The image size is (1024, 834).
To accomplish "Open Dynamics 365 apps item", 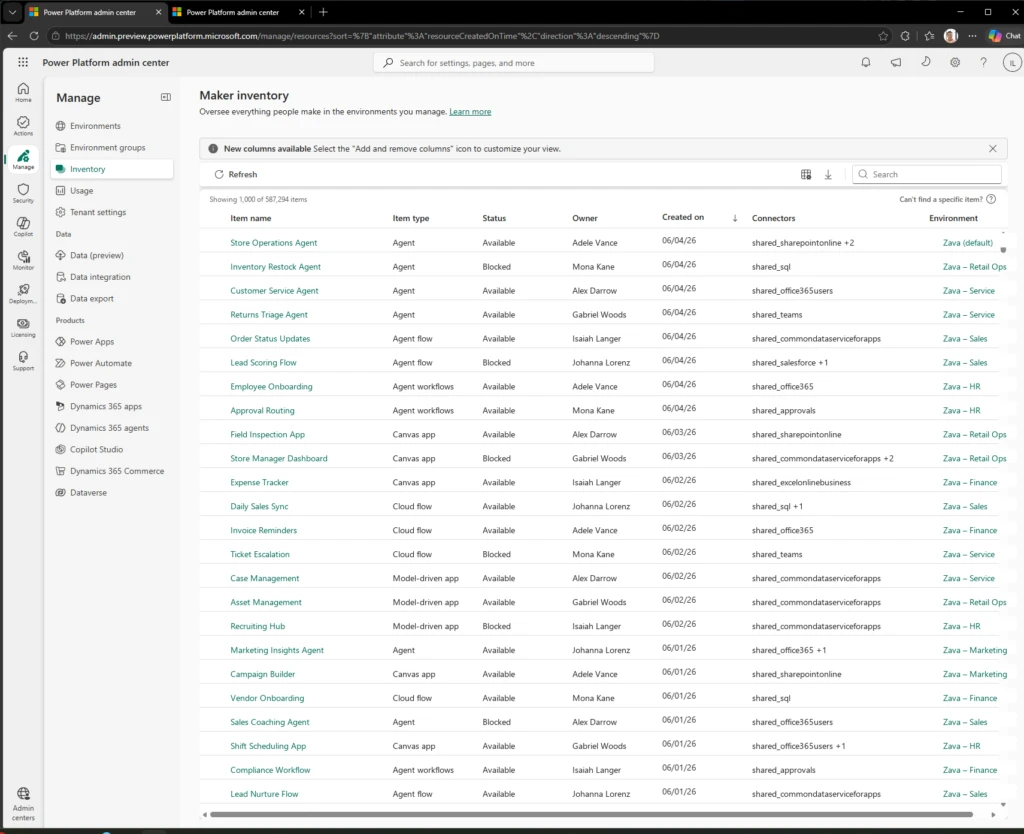I will click(x=106, y=406).
